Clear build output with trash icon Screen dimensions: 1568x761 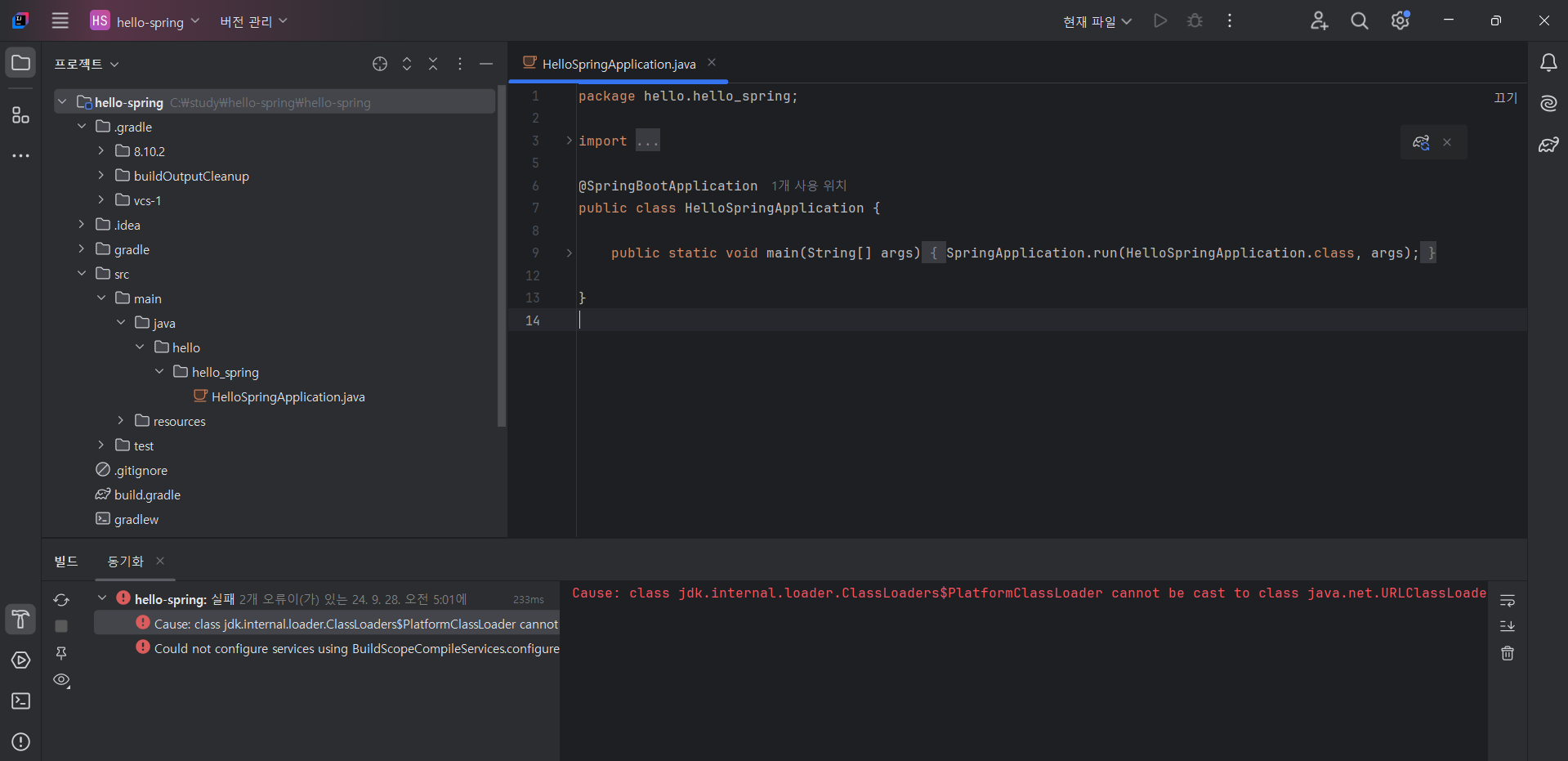pos(1508,653)
